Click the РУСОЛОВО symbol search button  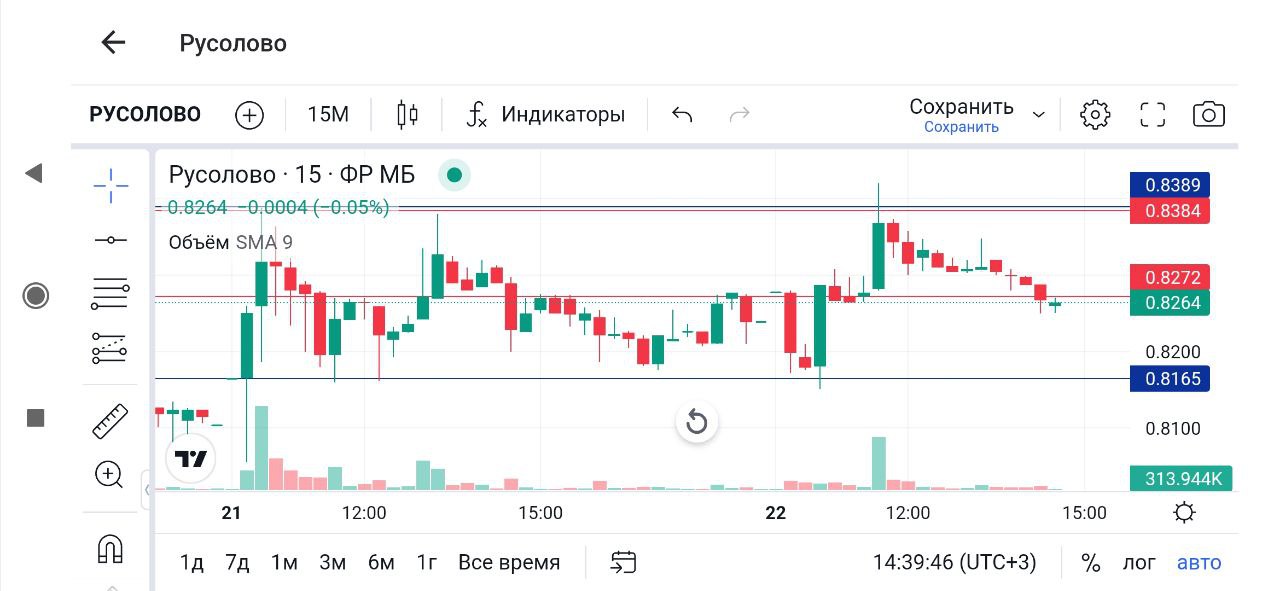(145, 115)
